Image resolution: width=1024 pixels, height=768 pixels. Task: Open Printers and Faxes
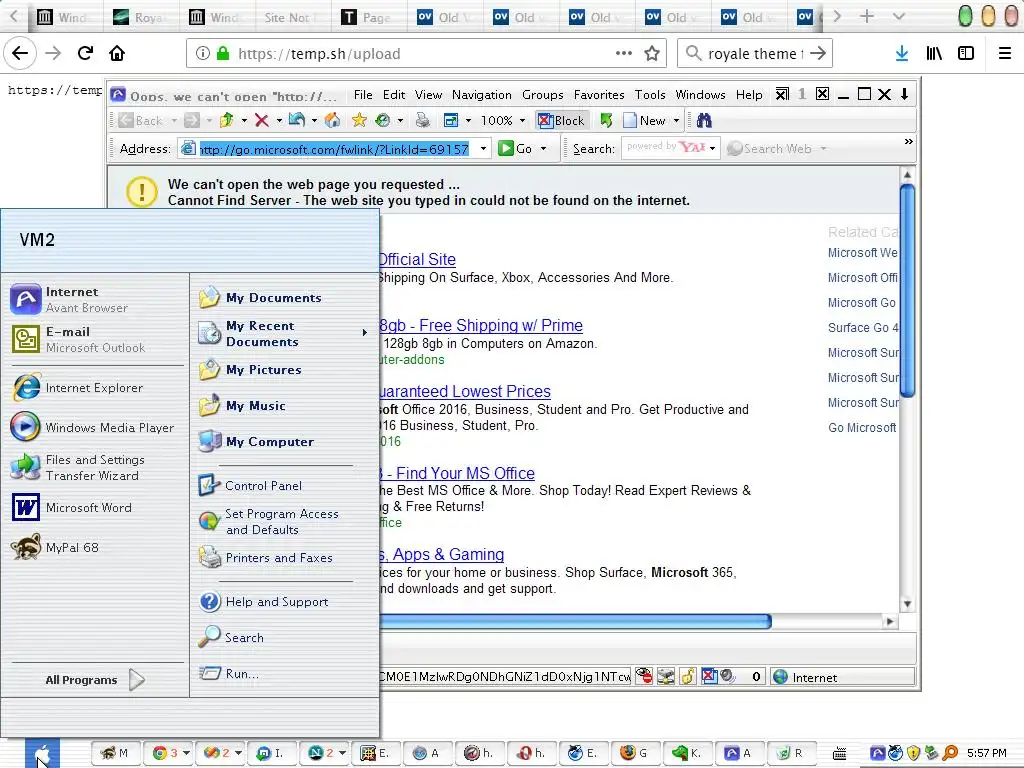266,558
